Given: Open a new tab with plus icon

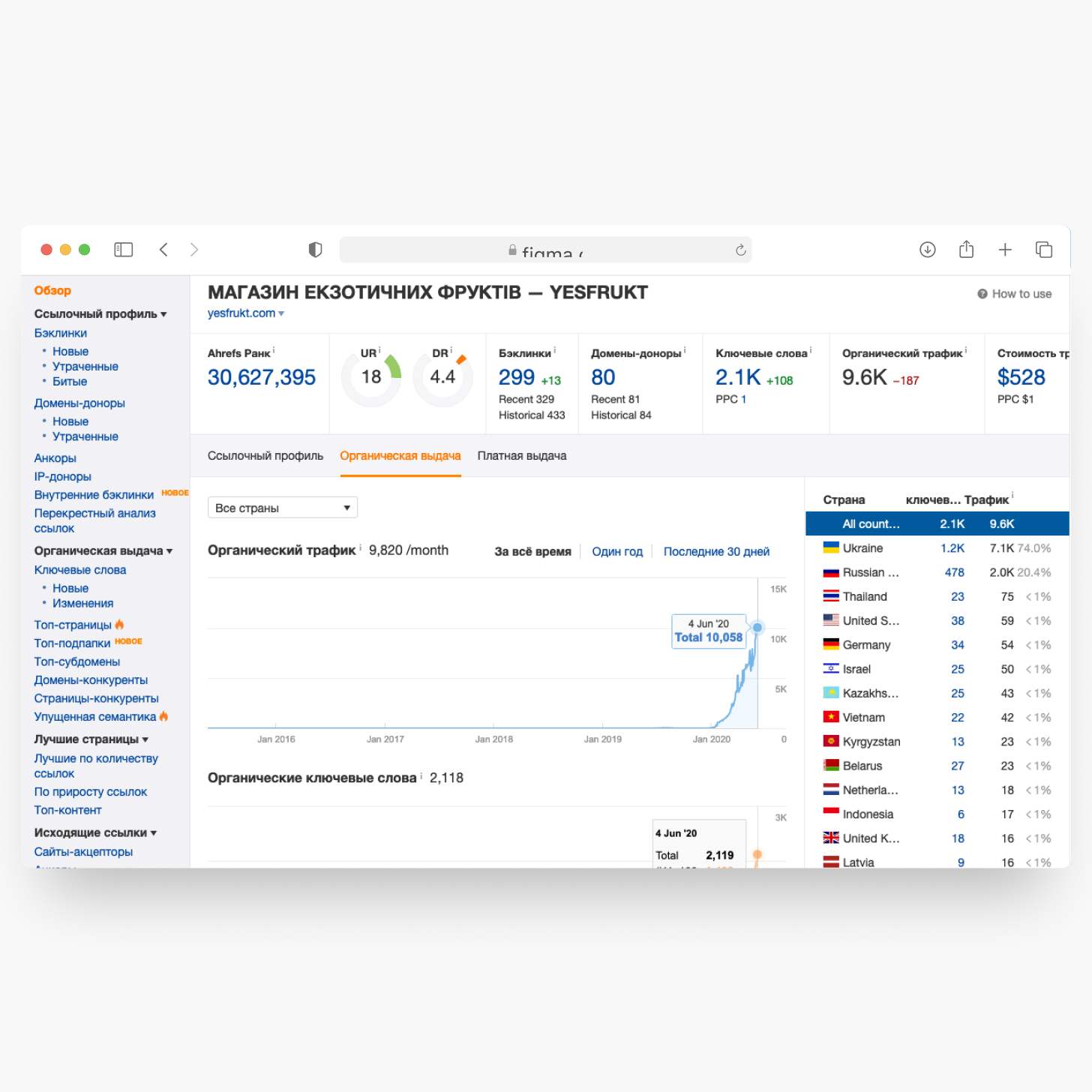Looking at the screenshot, I should [1005, 250].
